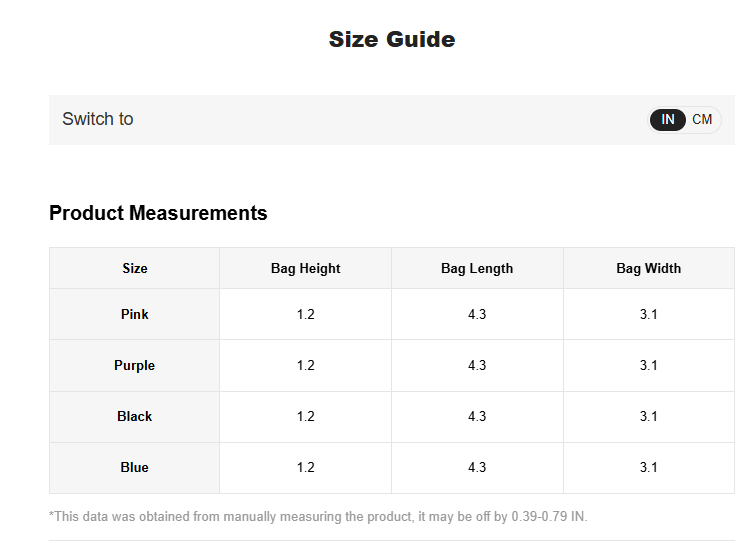Select the Bag Width column header
Screen dimensions: 746x544
click(x=648, y=268)
